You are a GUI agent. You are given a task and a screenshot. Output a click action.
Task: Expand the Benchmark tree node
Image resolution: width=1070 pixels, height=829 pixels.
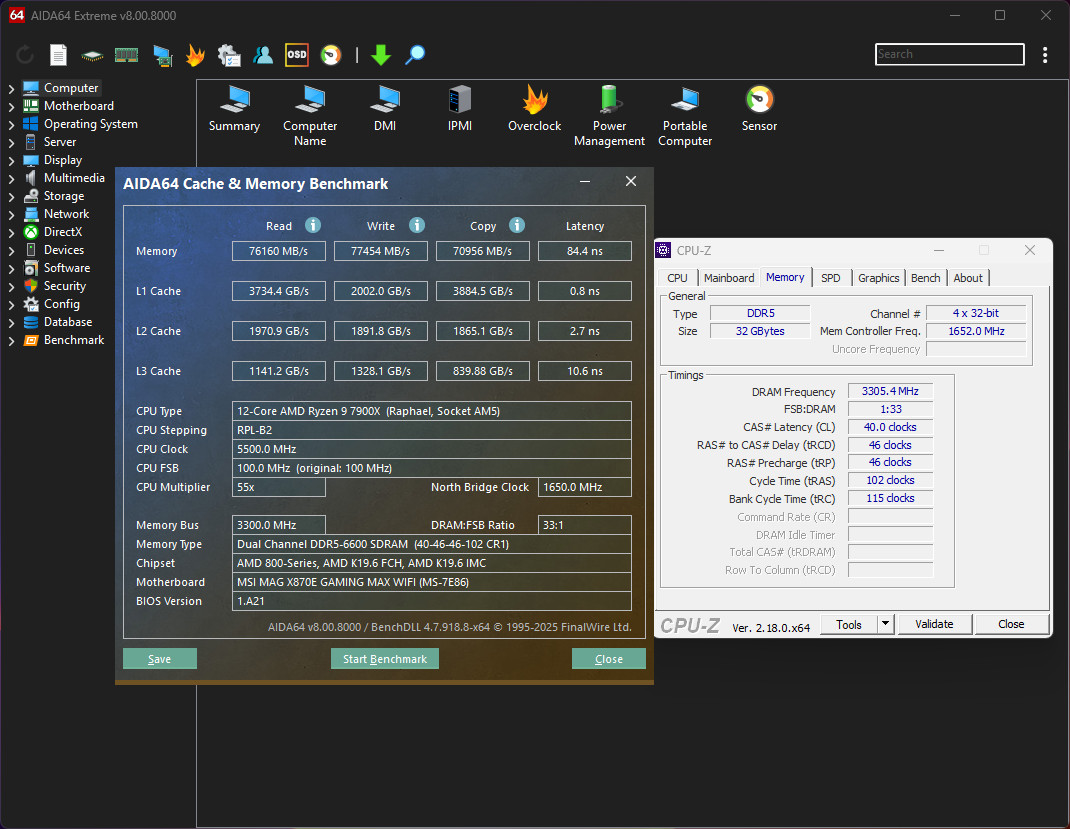coord(11,340)
